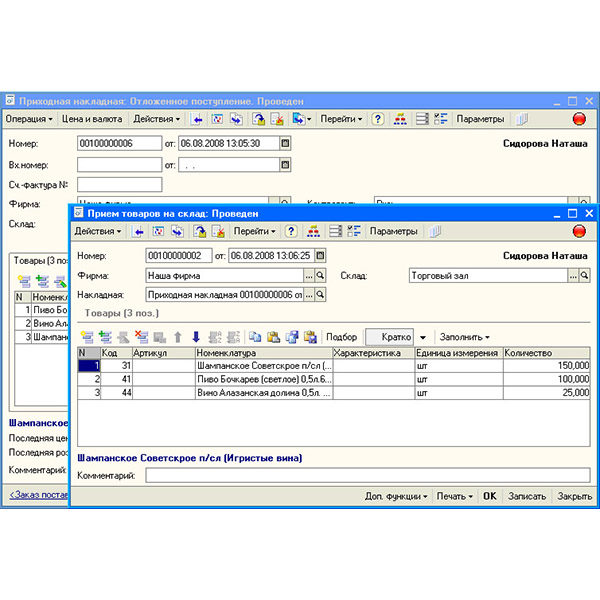Open the Заказ постав link in back window
Screen dimensions: 600x600
[39, 495]
